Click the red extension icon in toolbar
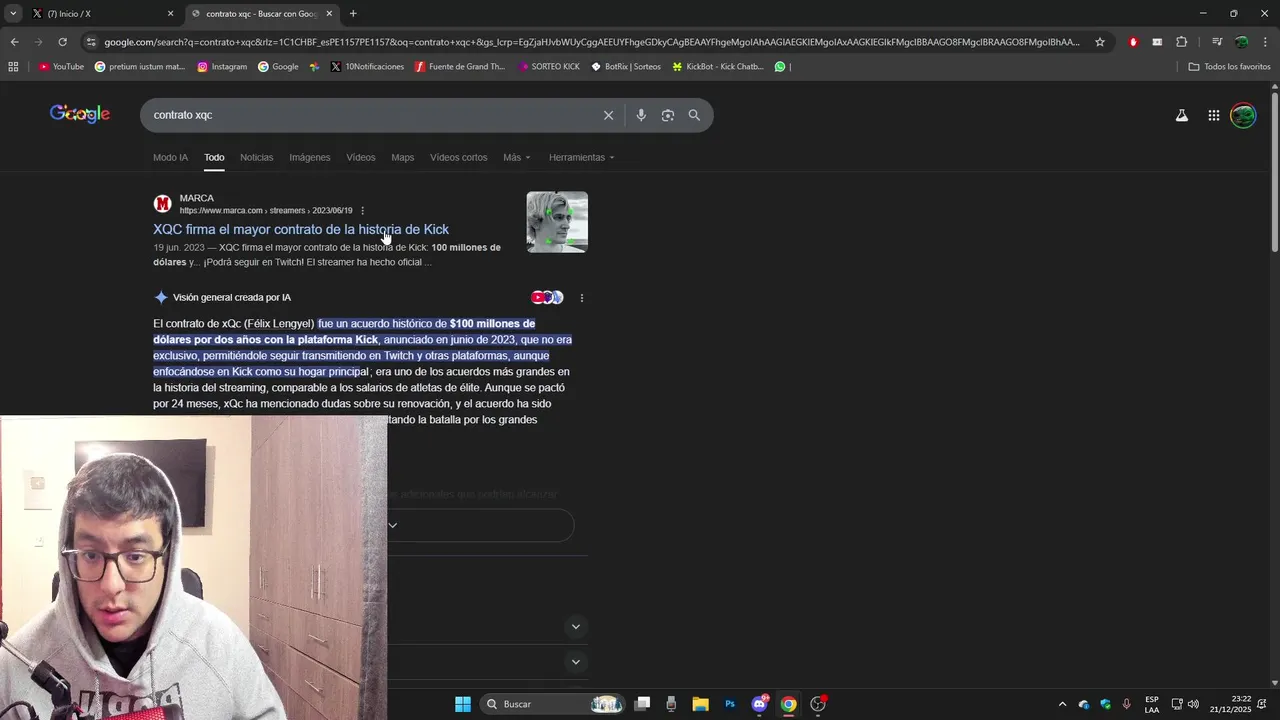1280x720 pixels. [x=1133, y=42]
